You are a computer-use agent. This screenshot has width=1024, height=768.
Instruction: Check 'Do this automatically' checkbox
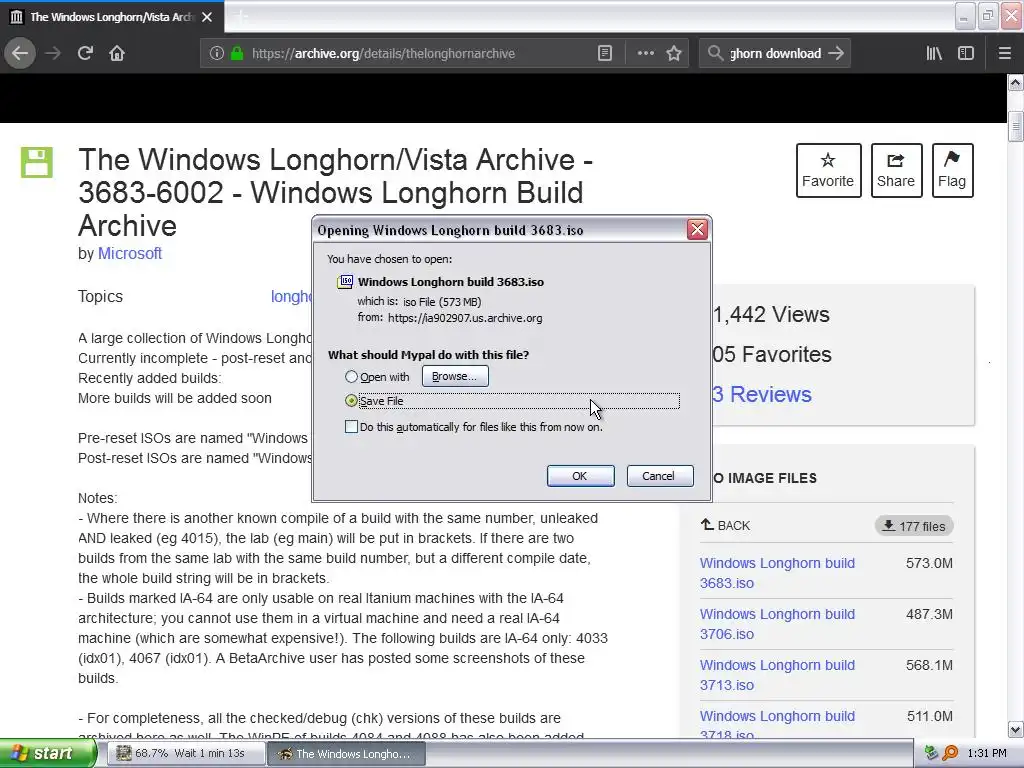point(351,426)
